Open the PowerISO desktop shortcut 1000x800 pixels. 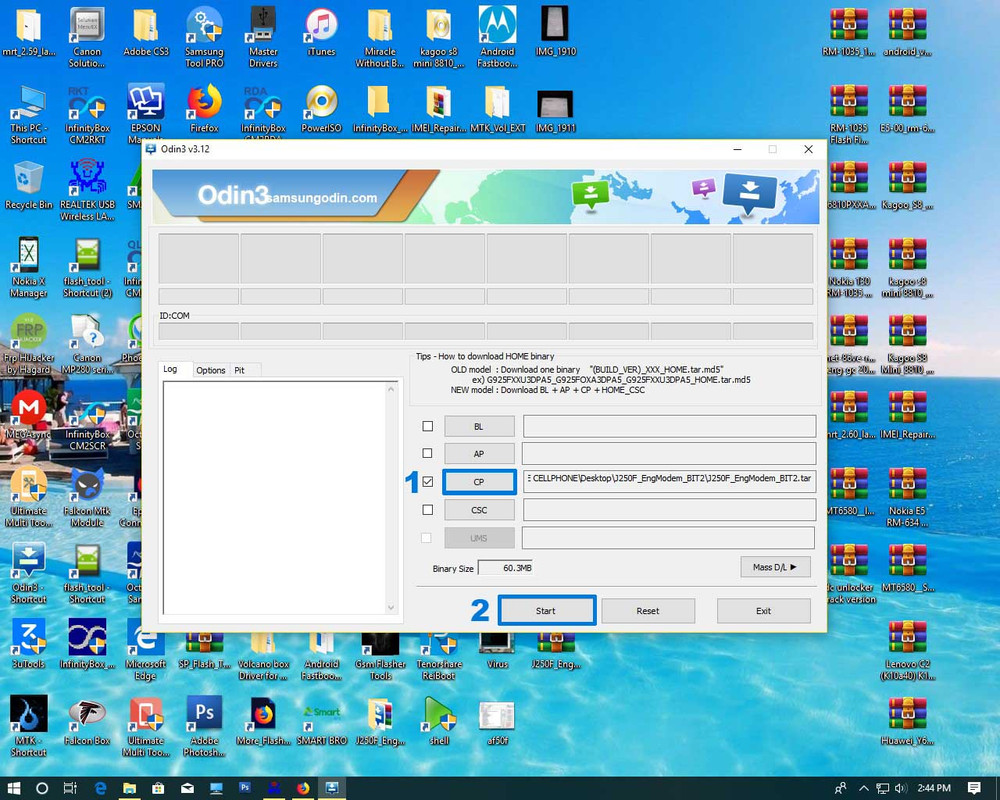pyautogui.click(x=321, y=108)
